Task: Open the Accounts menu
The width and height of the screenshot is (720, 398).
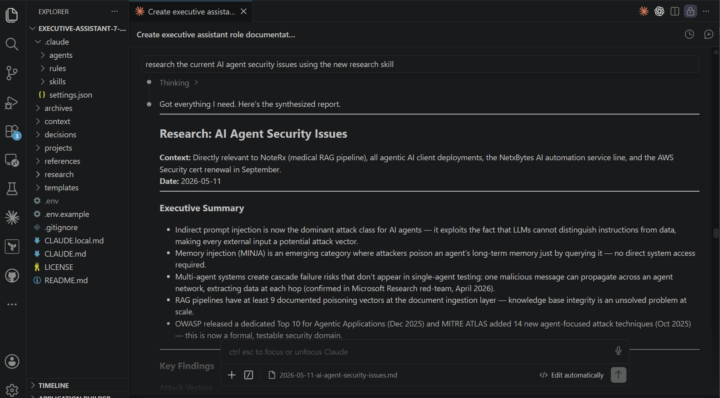Action: pyautogui.click(x=12, y=361)
